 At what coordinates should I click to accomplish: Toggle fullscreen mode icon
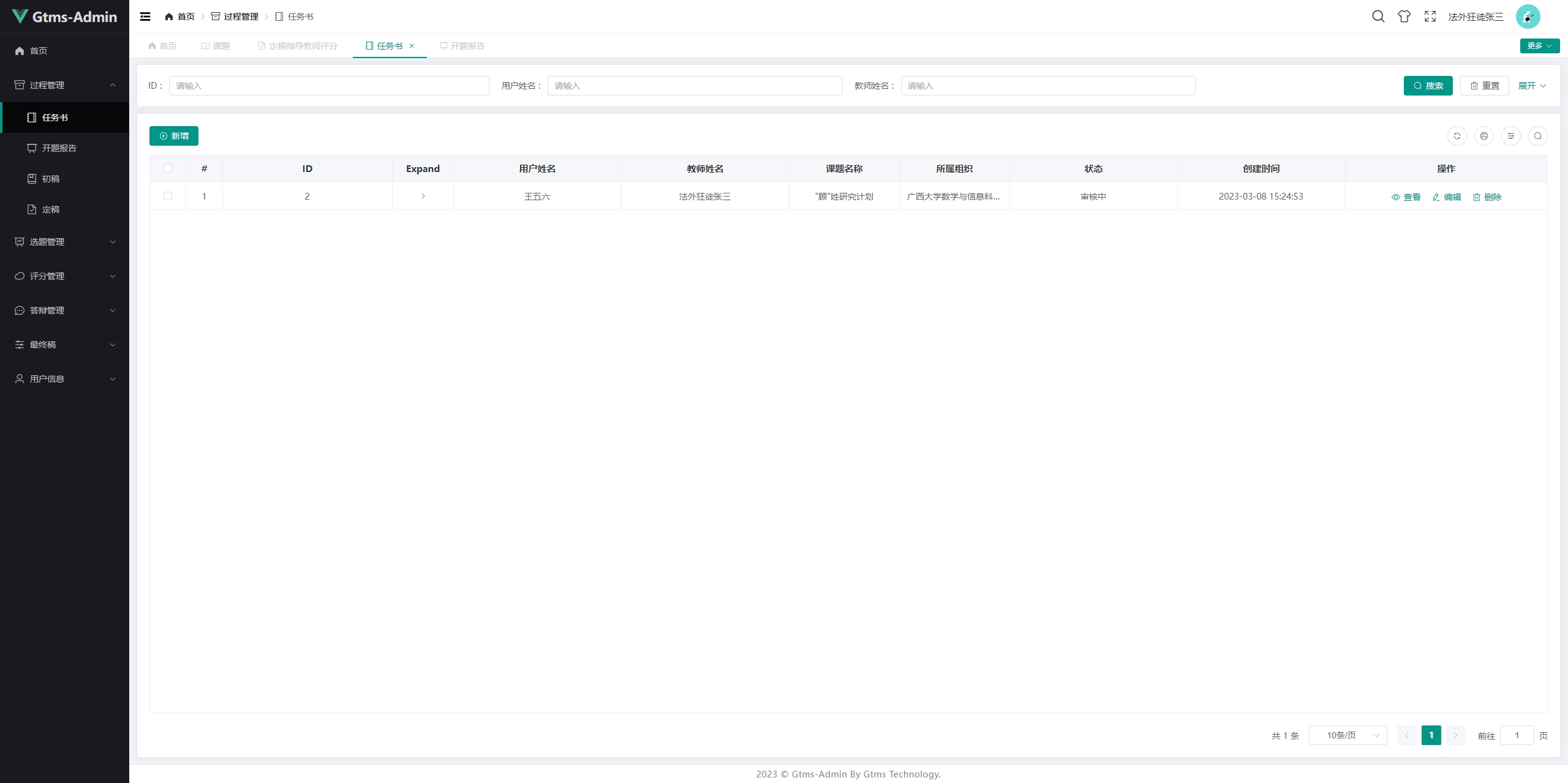(1430, 17)
